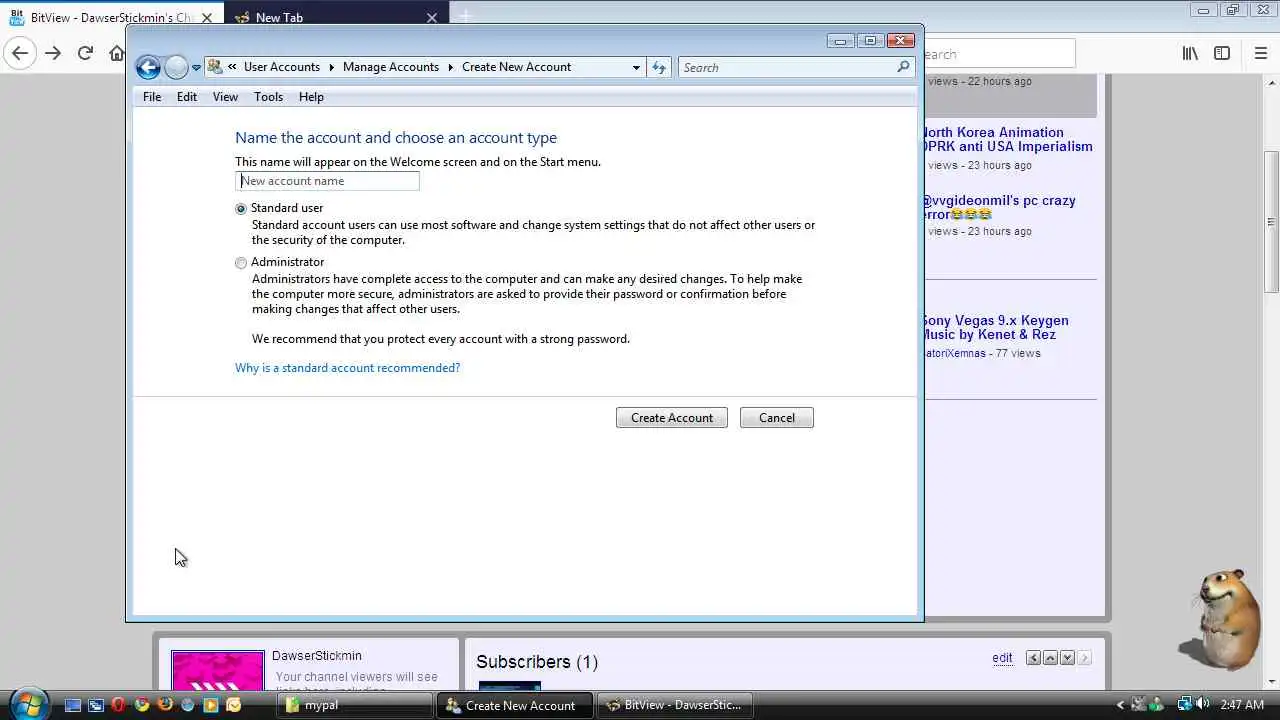
Task: Select the Create New Account breadcrumb
Action: (x=516, y=67)
